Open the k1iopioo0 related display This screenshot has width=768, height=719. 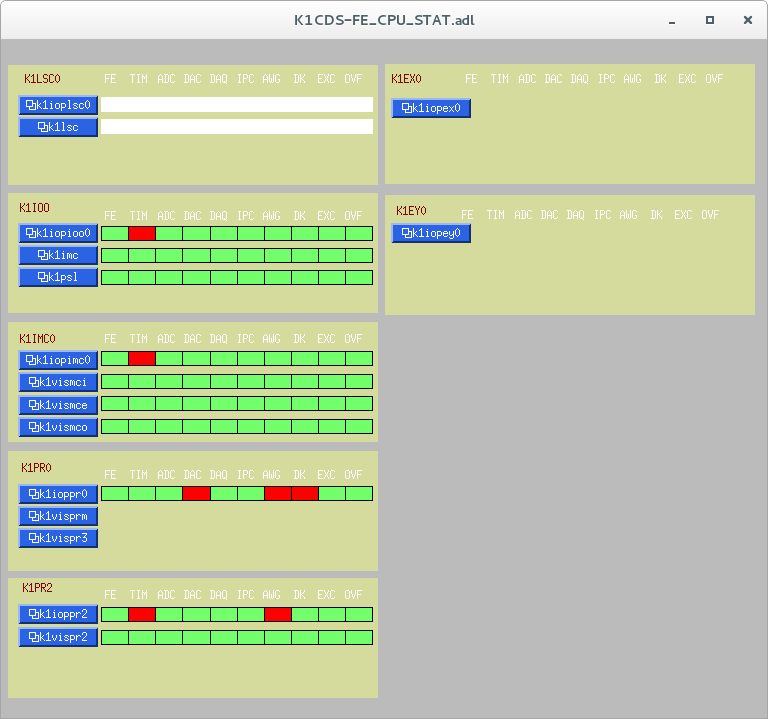[x=58, y=233]
